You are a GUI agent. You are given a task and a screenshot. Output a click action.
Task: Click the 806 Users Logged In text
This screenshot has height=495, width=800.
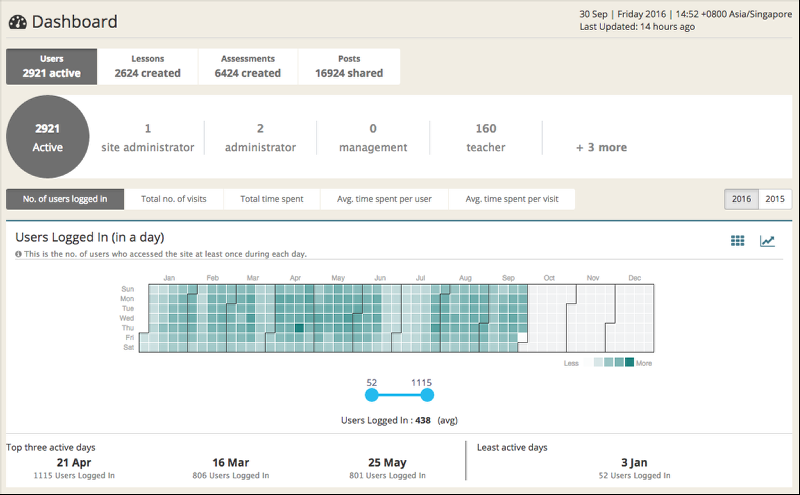coord(231,476)
